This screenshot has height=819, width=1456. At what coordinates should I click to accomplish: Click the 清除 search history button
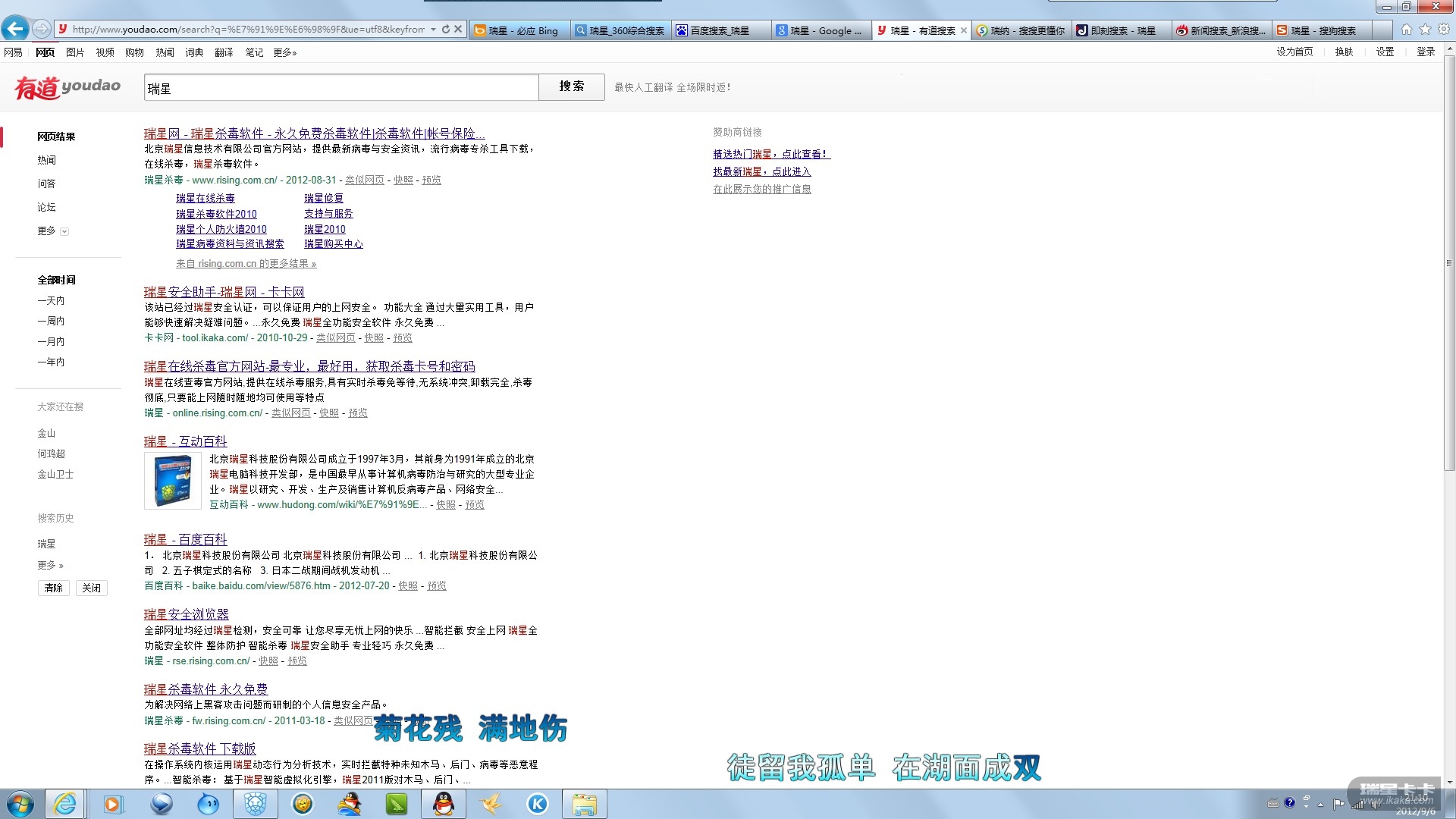[53, 588]
